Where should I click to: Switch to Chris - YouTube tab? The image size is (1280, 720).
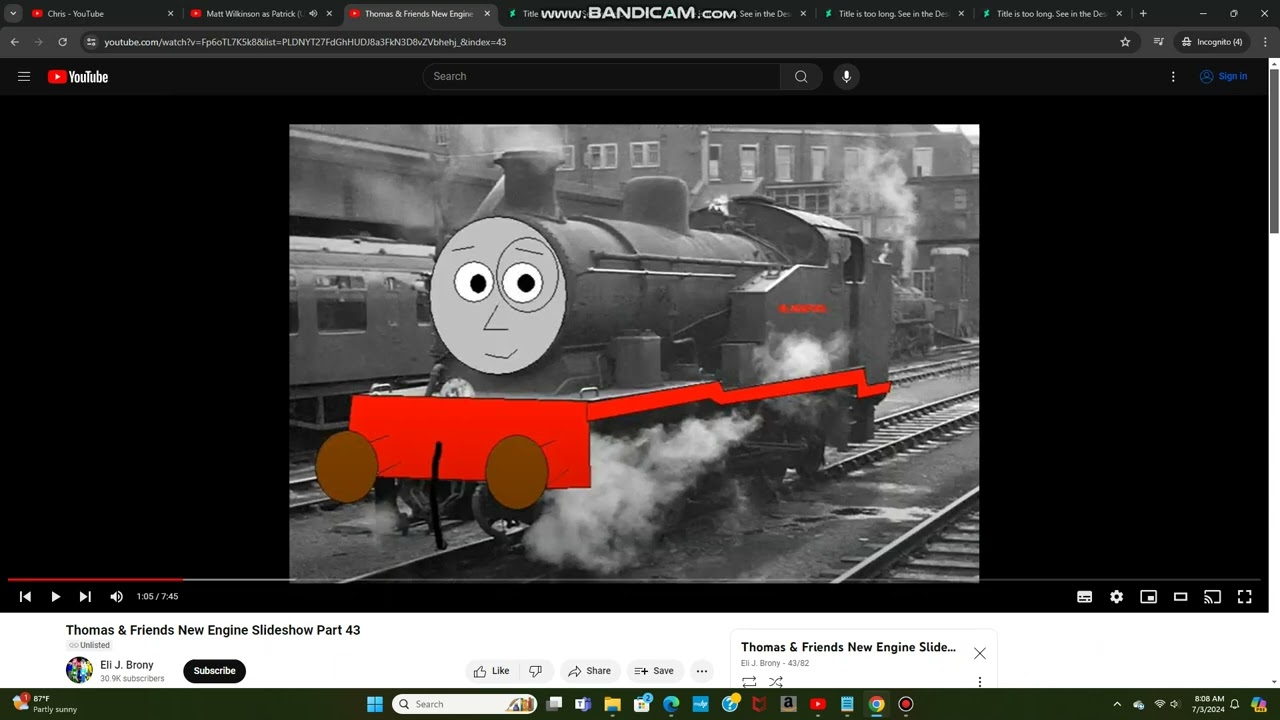tap(100, 14)
